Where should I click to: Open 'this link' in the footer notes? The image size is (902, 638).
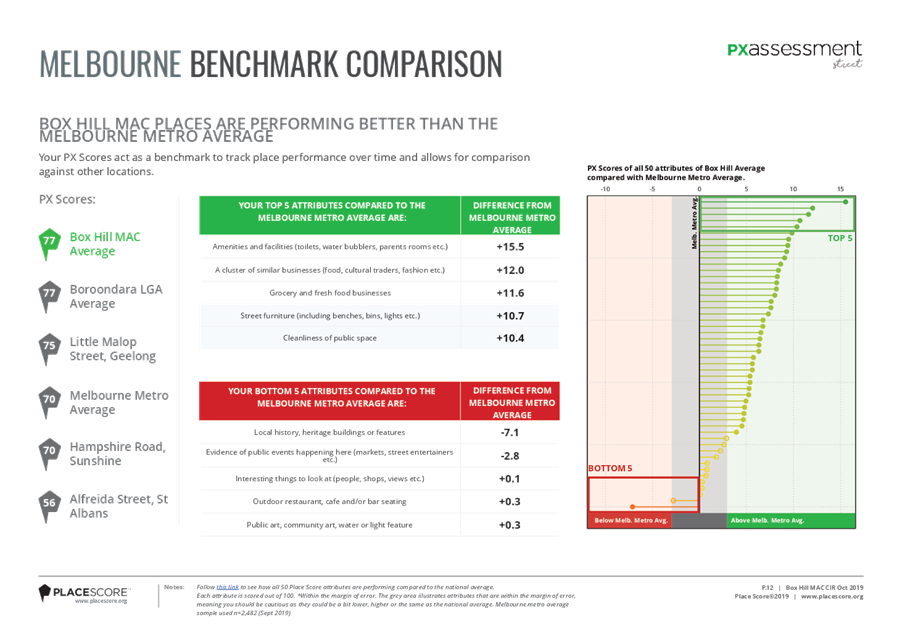click(x=227, y=587)
